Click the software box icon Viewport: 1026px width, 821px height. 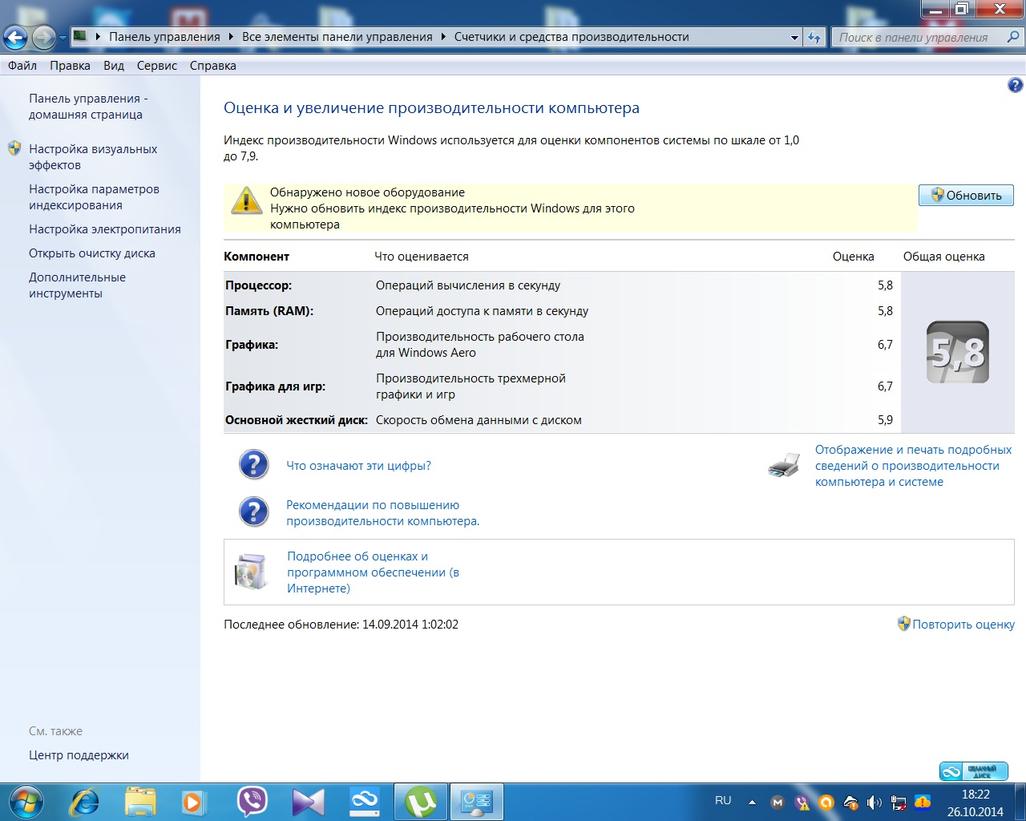[252, 572]
